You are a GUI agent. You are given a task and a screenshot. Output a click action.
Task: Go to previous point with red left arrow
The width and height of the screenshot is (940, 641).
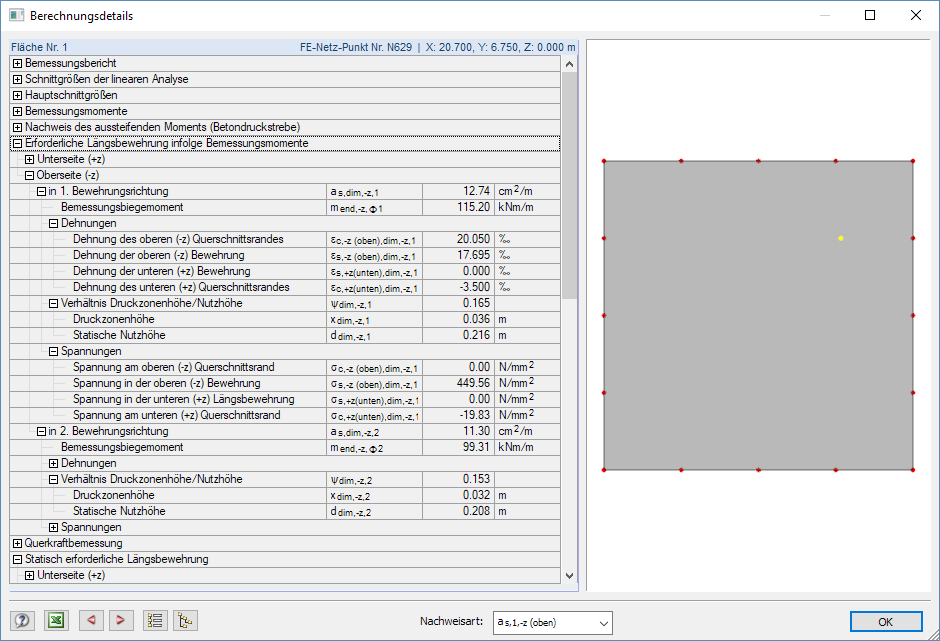click(x=91, y=621)
